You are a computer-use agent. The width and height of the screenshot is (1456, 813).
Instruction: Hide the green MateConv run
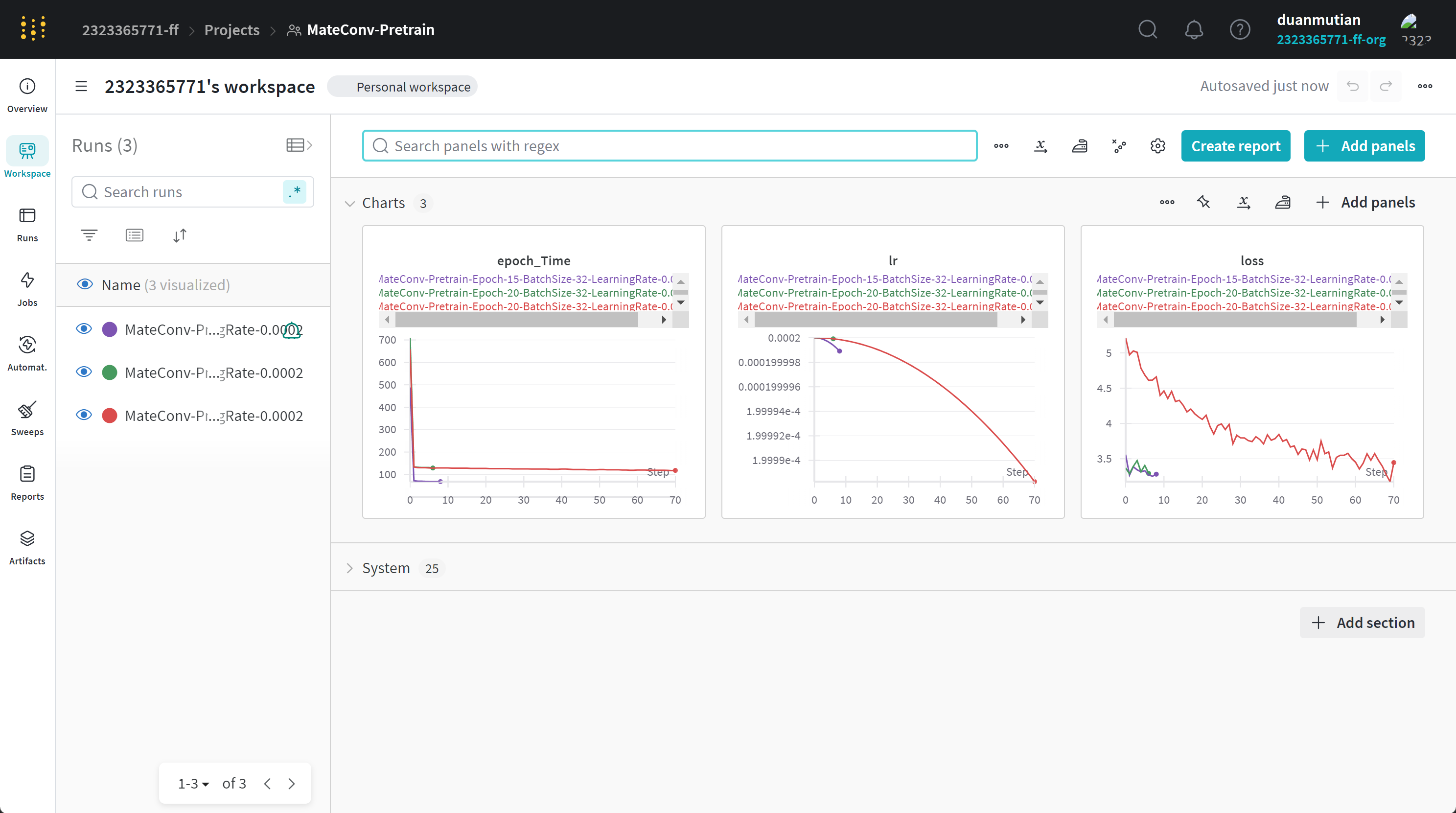tap(84, 372)
